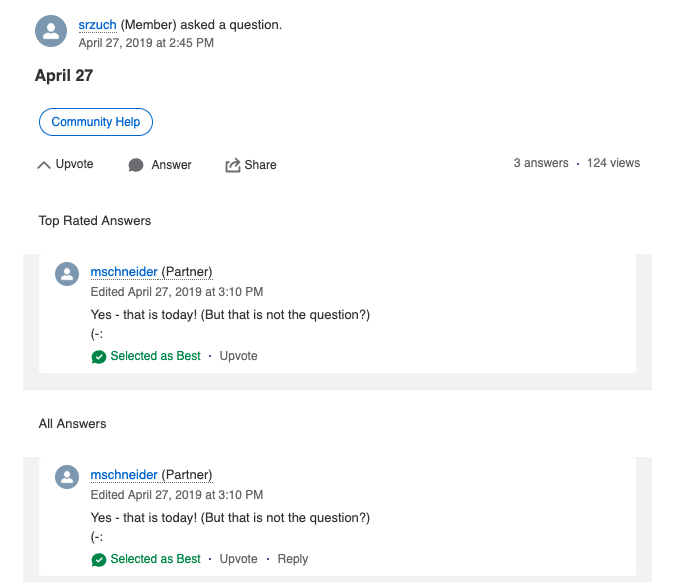
Task: Open mschneider link under All Answers
Action: tap(124, 475)
